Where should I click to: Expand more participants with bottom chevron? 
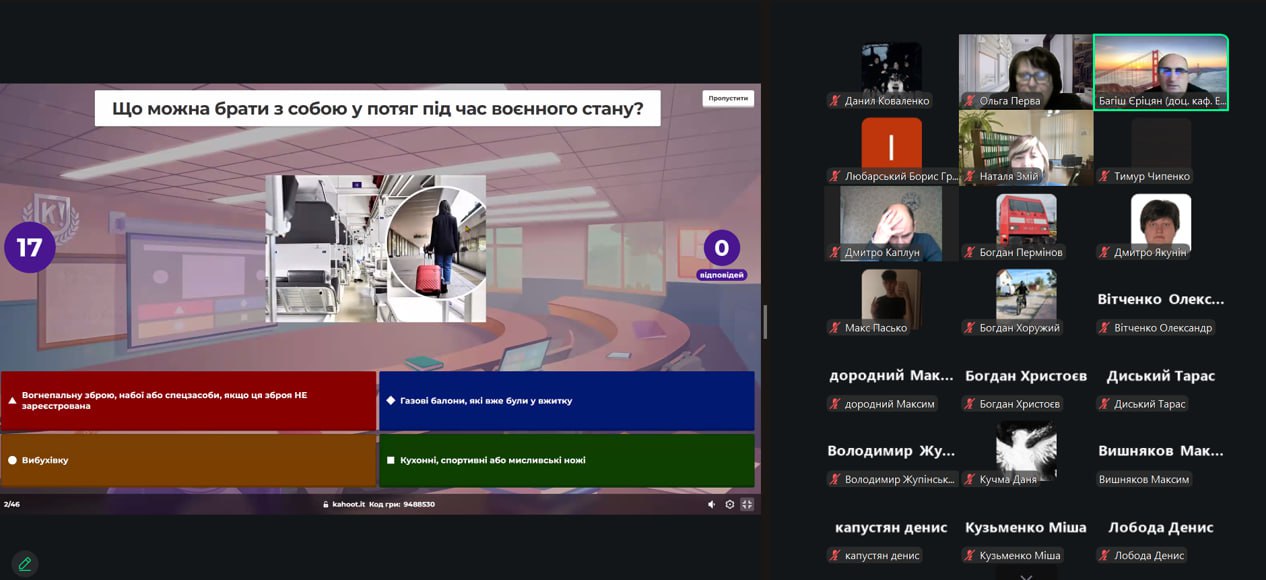1026,576
